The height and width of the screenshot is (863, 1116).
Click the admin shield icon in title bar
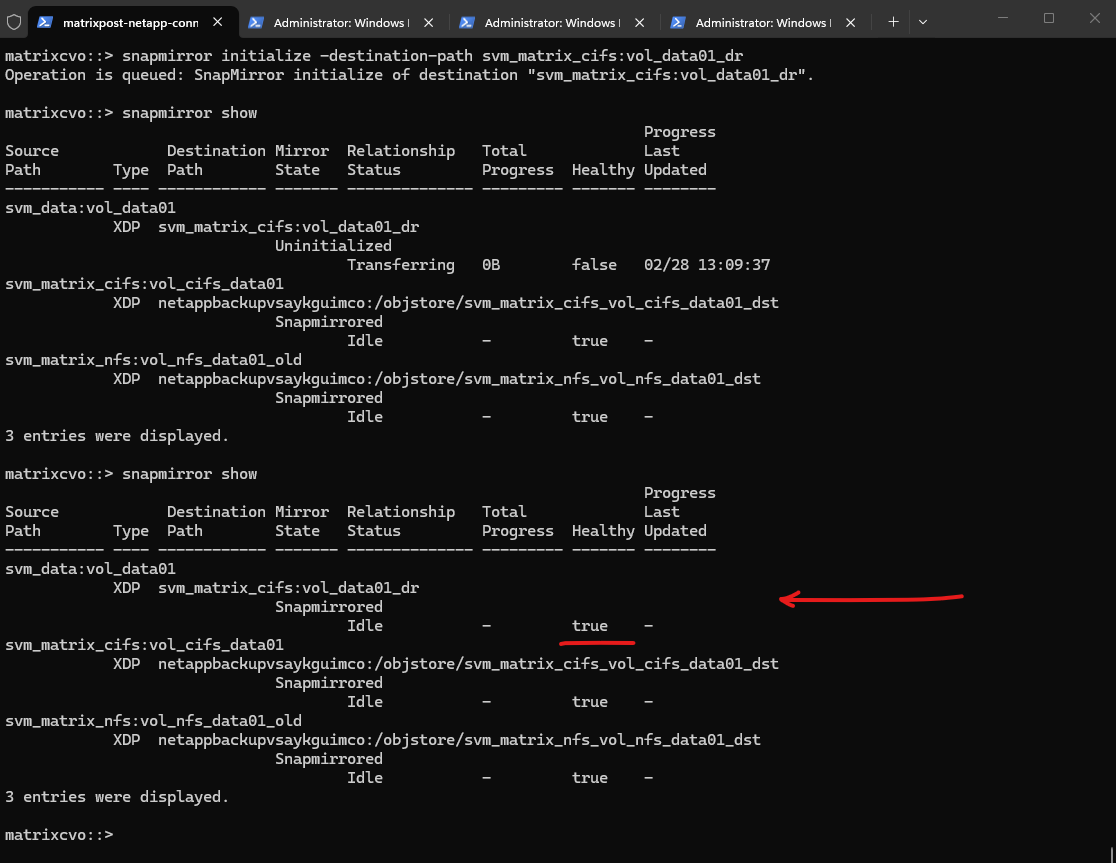click(14, 21)
